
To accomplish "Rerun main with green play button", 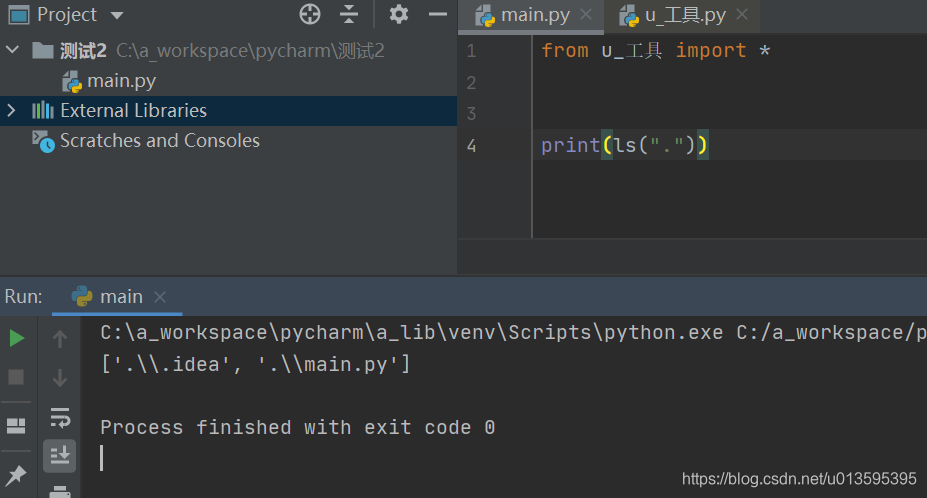I will click(x=17, y=339).
